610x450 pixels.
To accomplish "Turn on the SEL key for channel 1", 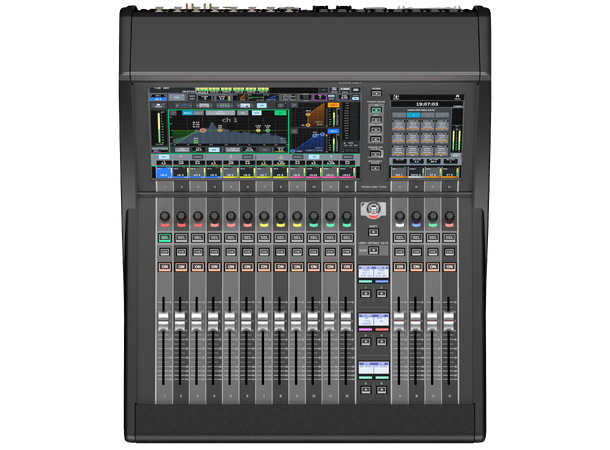I will tap(165, 237).
